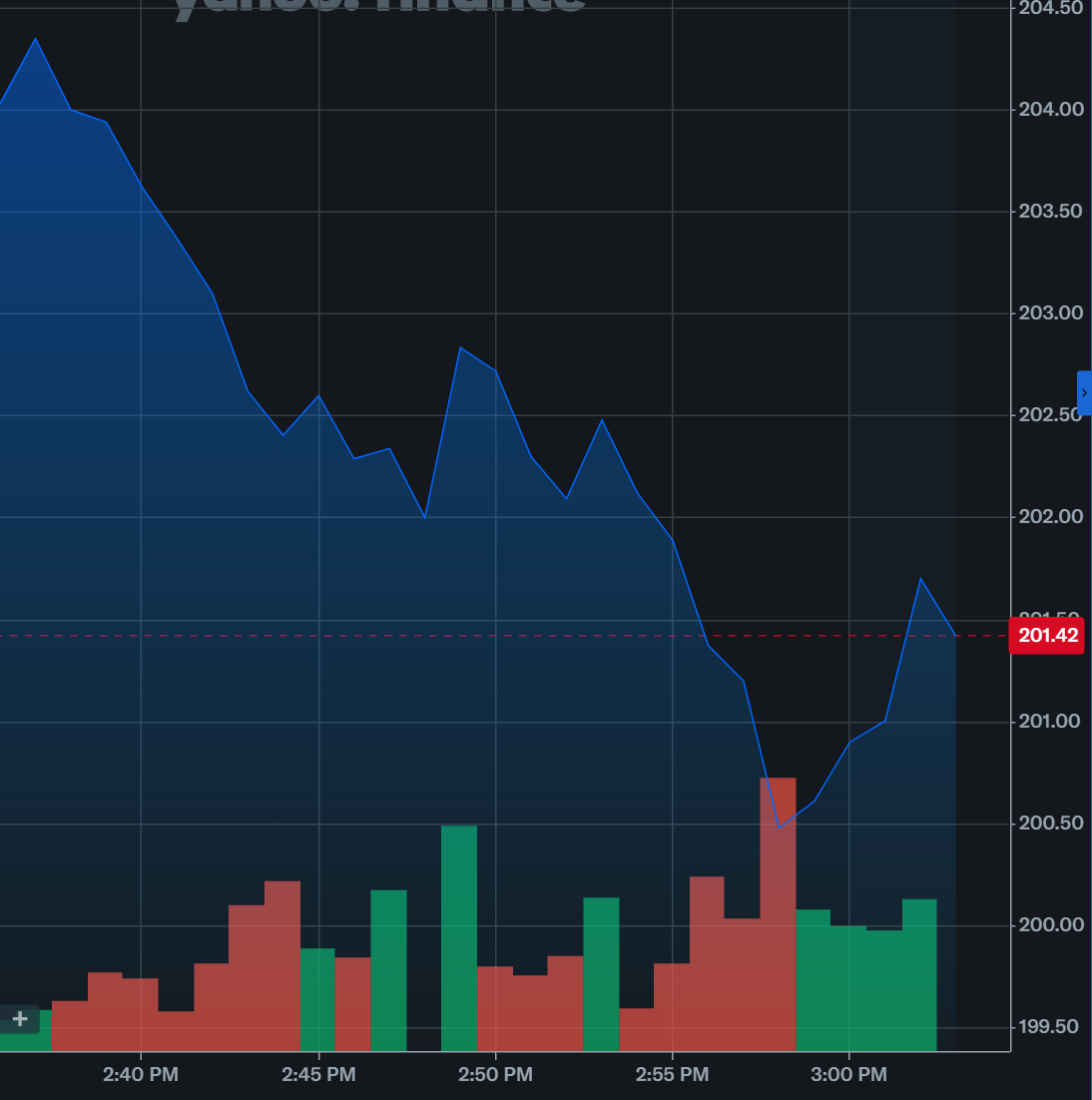Image resolution: width=1092 pixels, height=1100 pixels.
Task: Click the tallest green volume bar near 2:49 PM
Action: pos(459,938)
